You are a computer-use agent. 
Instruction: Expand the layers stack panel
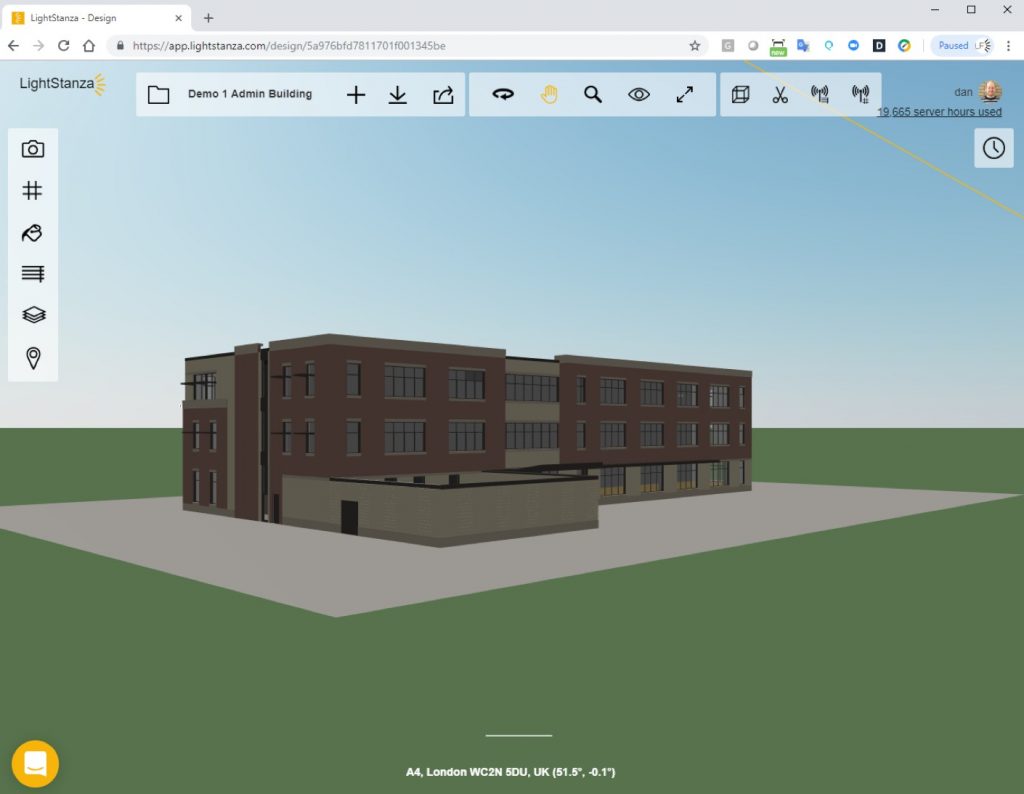tap(33, 315)
